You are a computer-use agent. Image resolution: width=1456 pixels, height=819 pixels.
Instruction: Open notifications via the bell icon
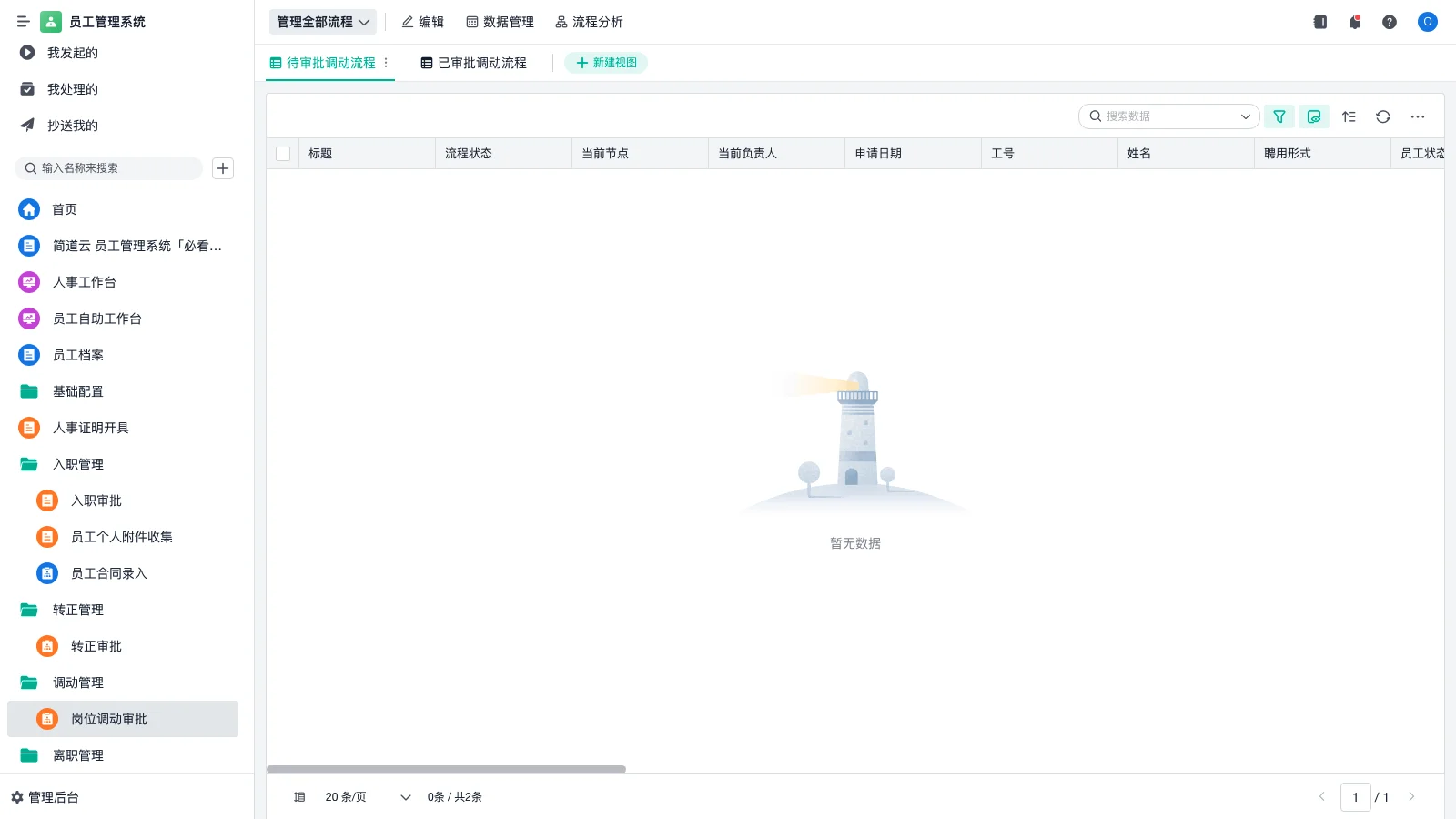point(1354,22)
